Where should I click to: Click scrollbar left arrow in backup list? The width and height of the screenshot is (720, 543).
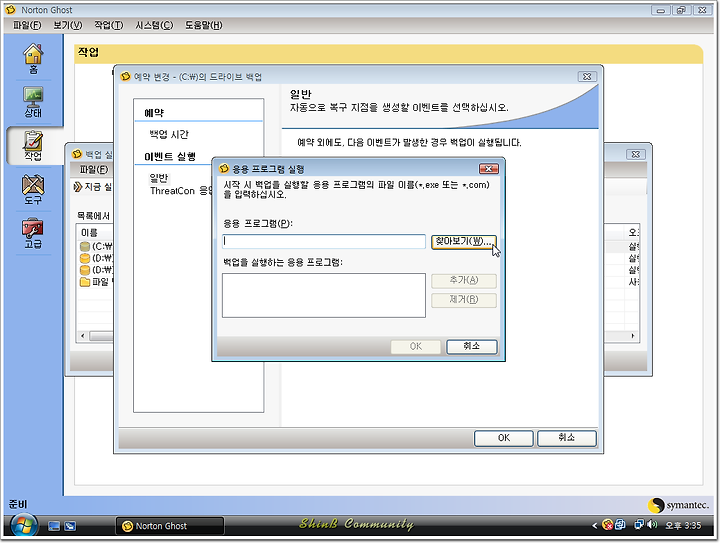[83, 336]
